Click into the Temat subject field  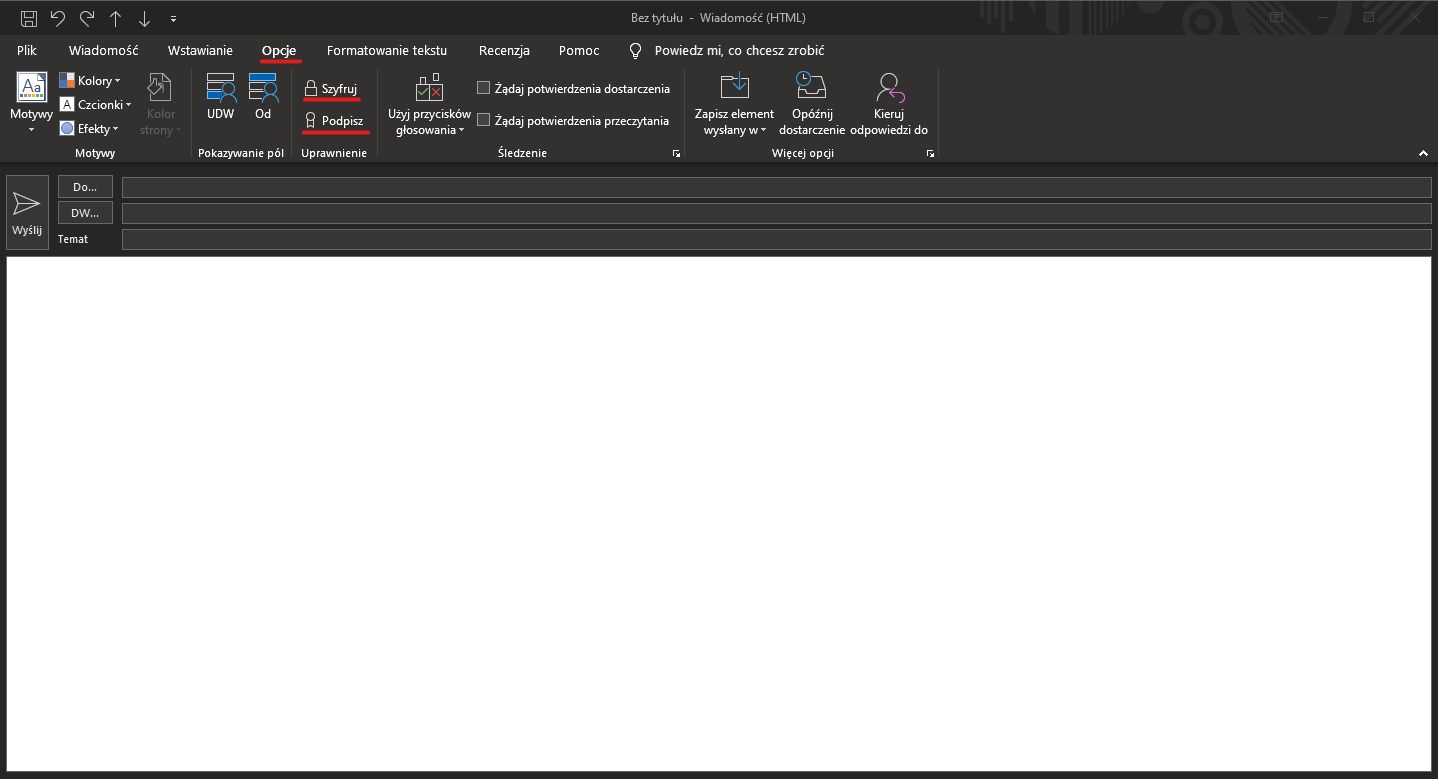[x=777, y=239]
